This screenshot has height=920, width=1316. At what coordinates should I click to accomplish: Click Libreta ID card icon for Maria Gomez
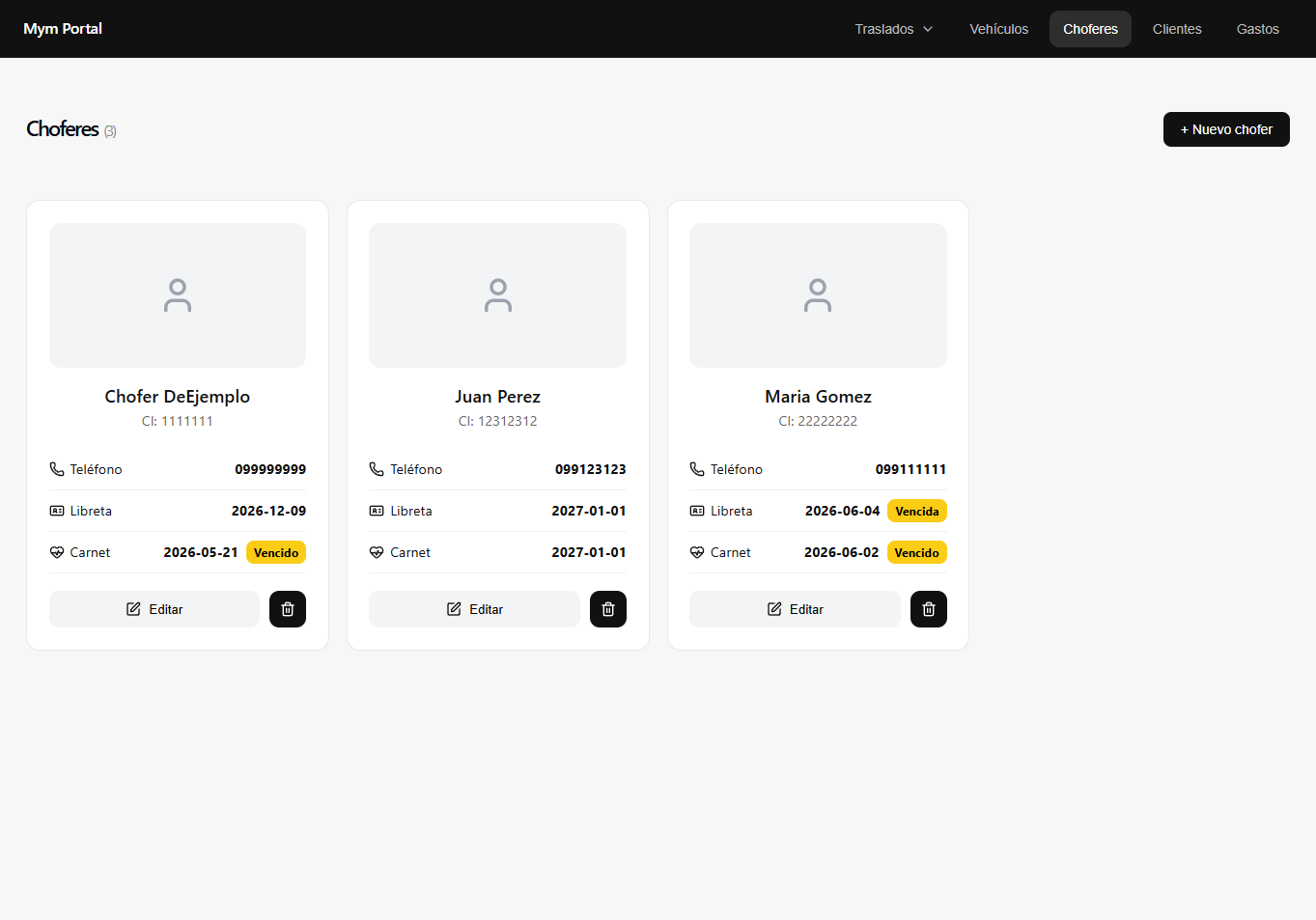click(x=697, y=511)
